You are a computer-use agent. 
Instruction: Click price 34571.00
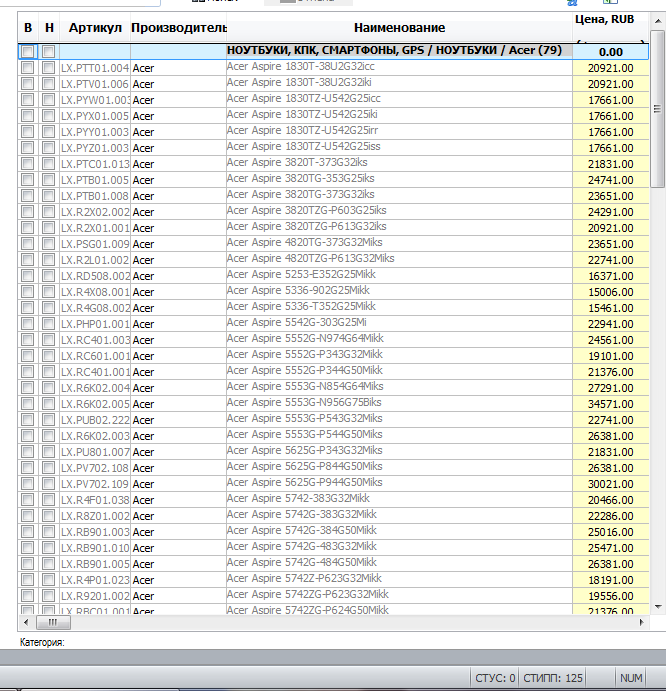click(x=610, y=404)
